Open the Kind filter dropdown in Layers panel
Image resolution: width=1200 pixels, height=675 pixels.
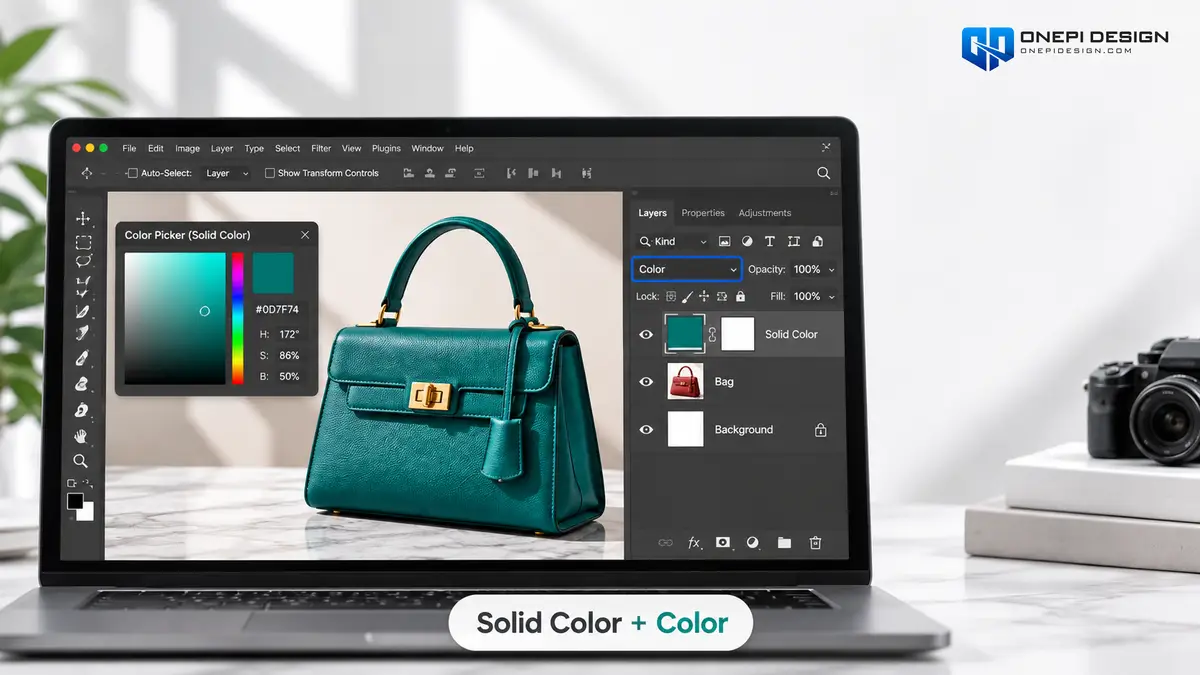[673, 241]
